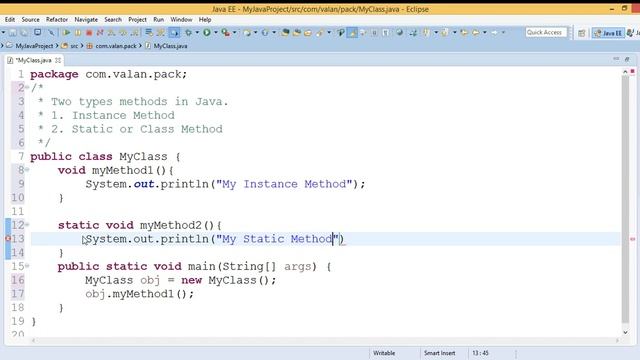Close the MyClass.java editor tab
Viewport: 640px width, 360px height.
58,60
